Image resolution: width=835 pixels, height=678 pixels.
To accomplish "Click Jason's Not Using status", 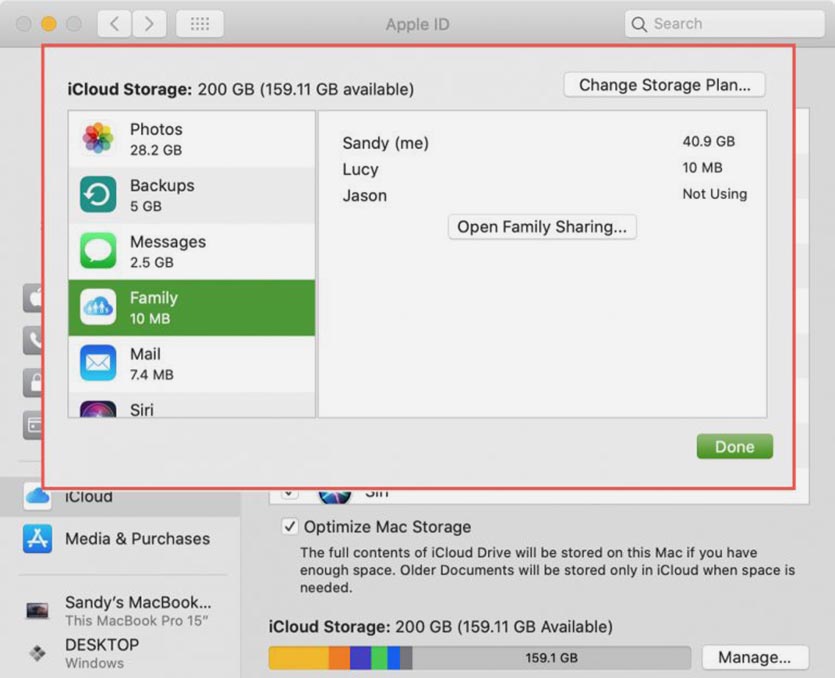I will pyautogui.click(x=715, y=194).
